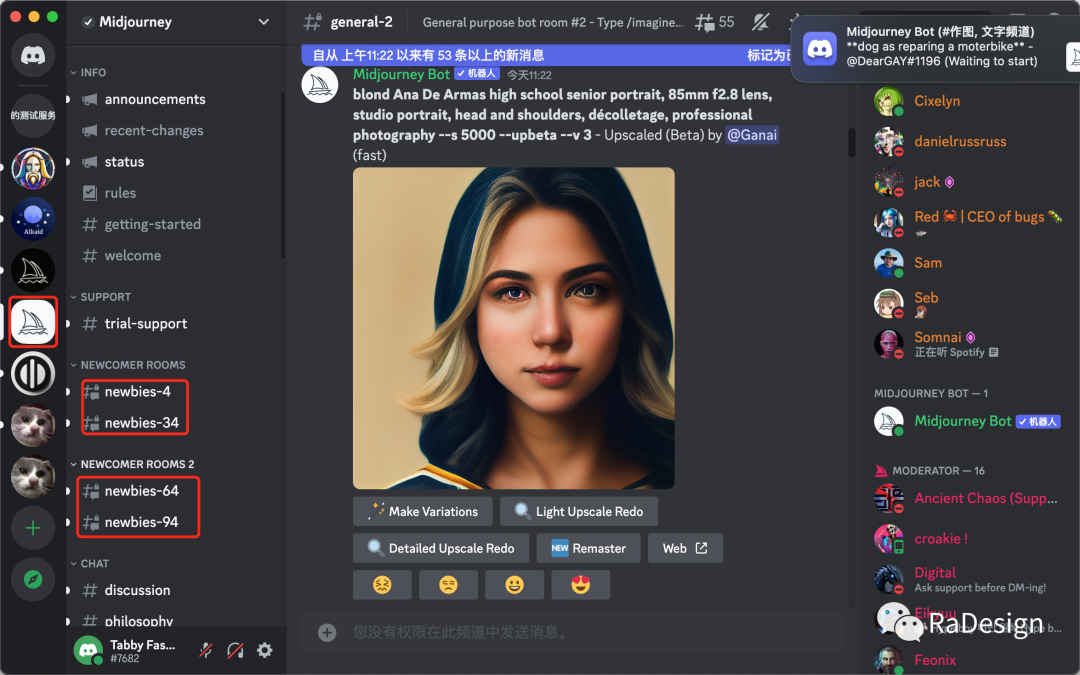Collapse the CHAT category
Viewport: 1080px width, 675px height.
90,563
